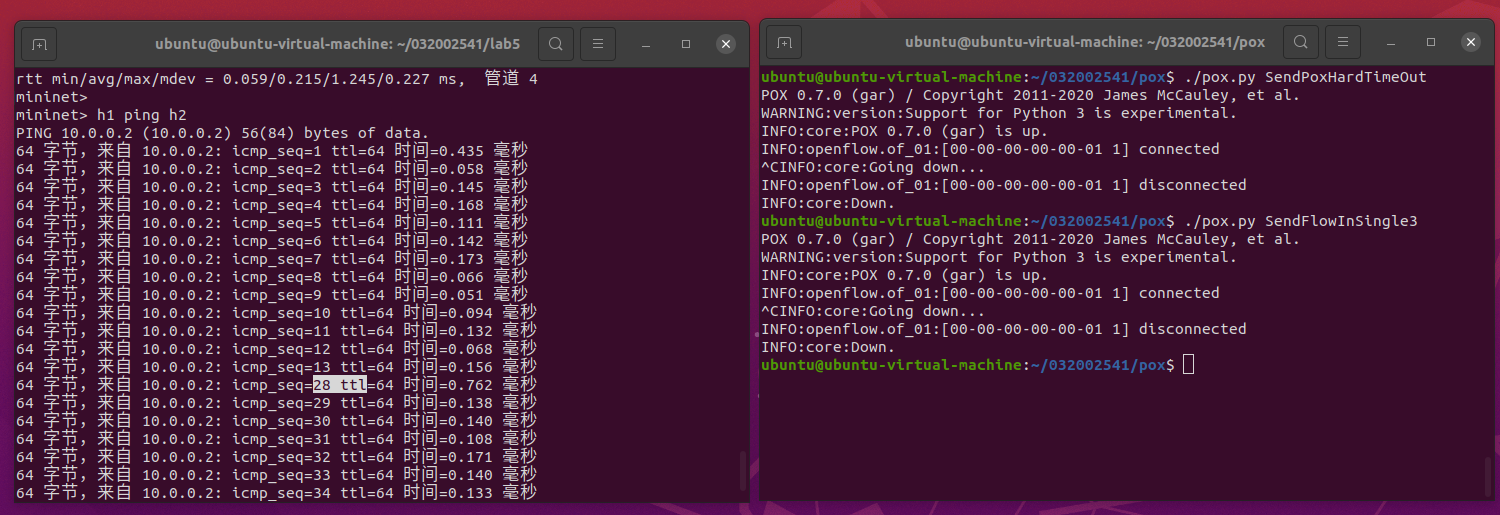
Task: Click the 'h1 ping h2' command line
Action: [x=101, y=115]
